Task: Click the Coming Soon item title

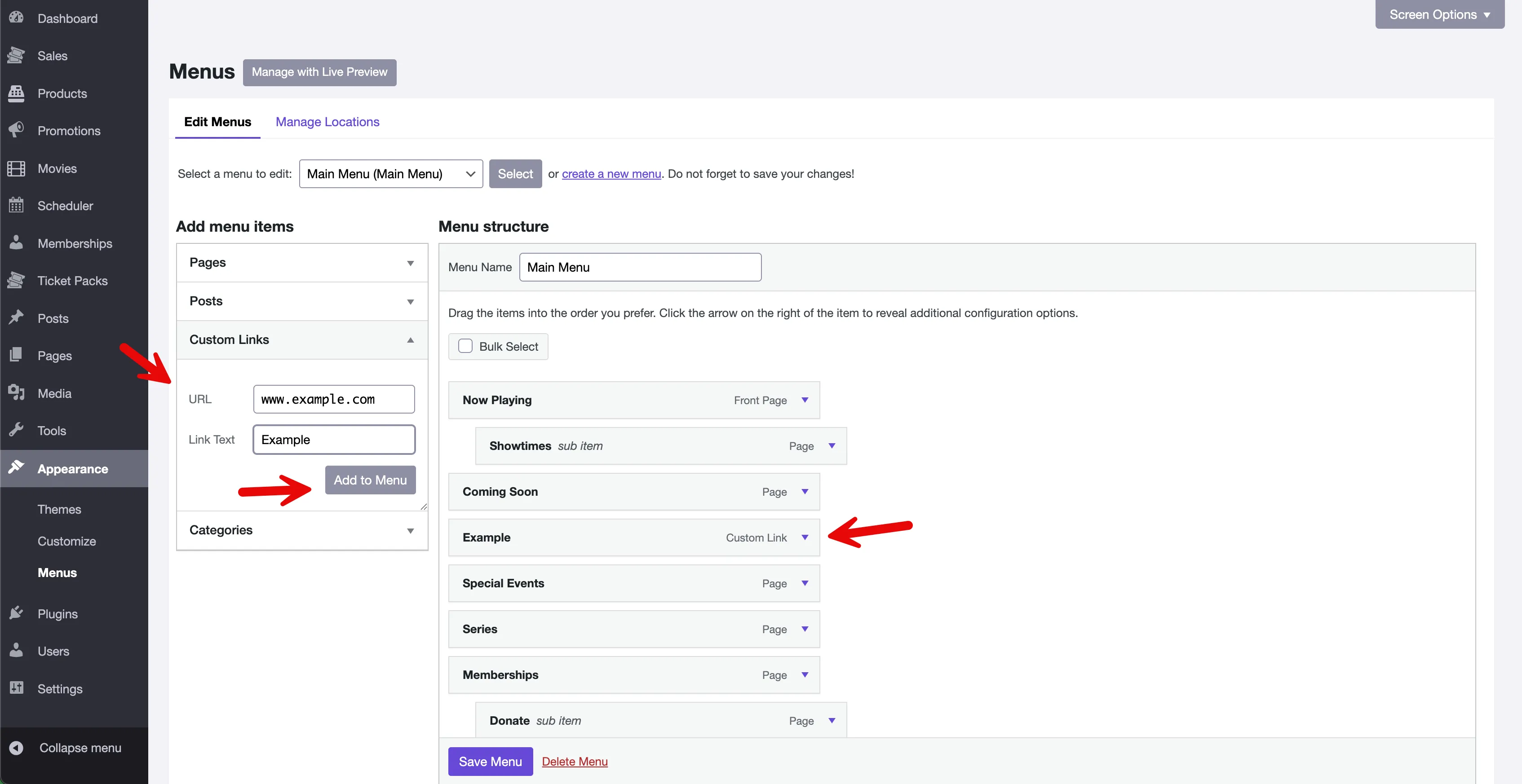Action: [500, 492]
